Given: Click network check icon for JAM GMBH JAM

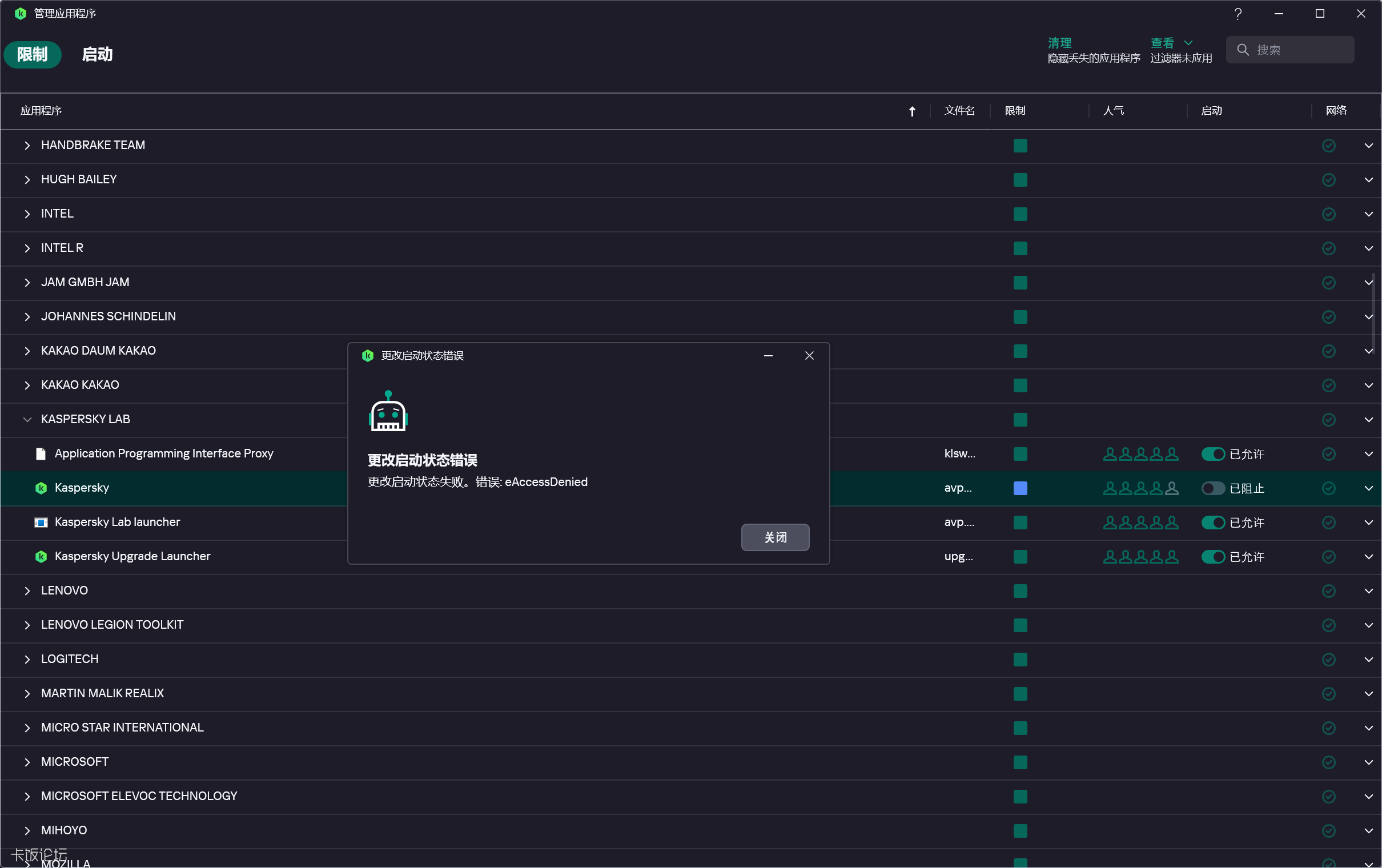Looking at the screenshot, I should pos(1329,283).
